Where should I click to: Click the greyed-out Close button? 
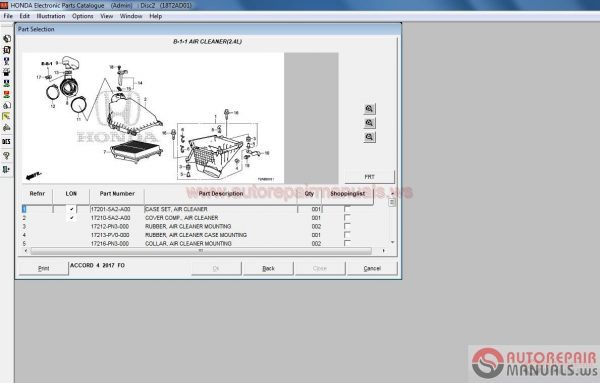pyautogui.click(x=320, y=268)
